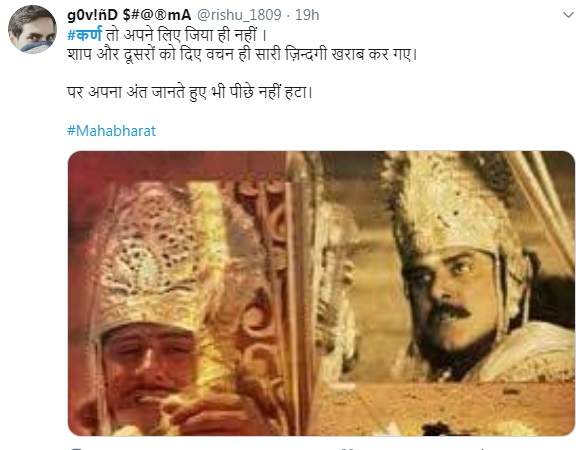Viewport: 583px width, 450px height.
Task: Open the tweet author's profile avatar
Action: 32,29
